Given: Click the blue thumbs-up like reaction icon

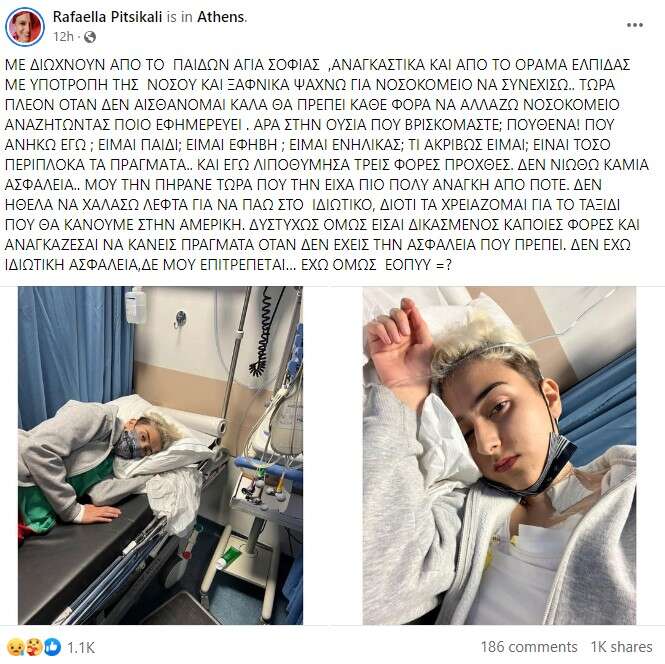Looking at the screenshot, I should click(x=53, y=647).
